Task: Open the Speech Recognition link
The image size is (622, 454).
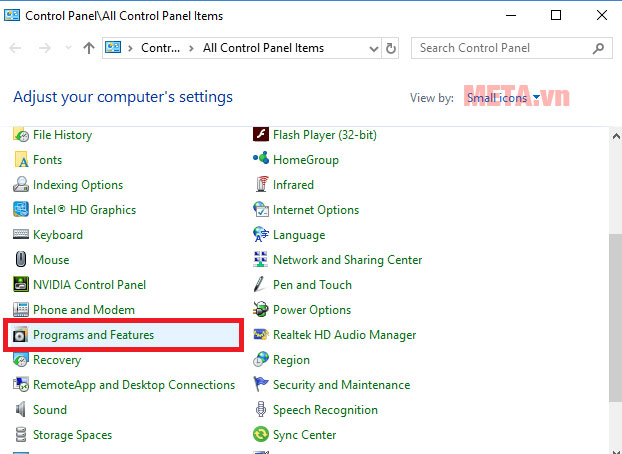Action: [x=325, y=410]
